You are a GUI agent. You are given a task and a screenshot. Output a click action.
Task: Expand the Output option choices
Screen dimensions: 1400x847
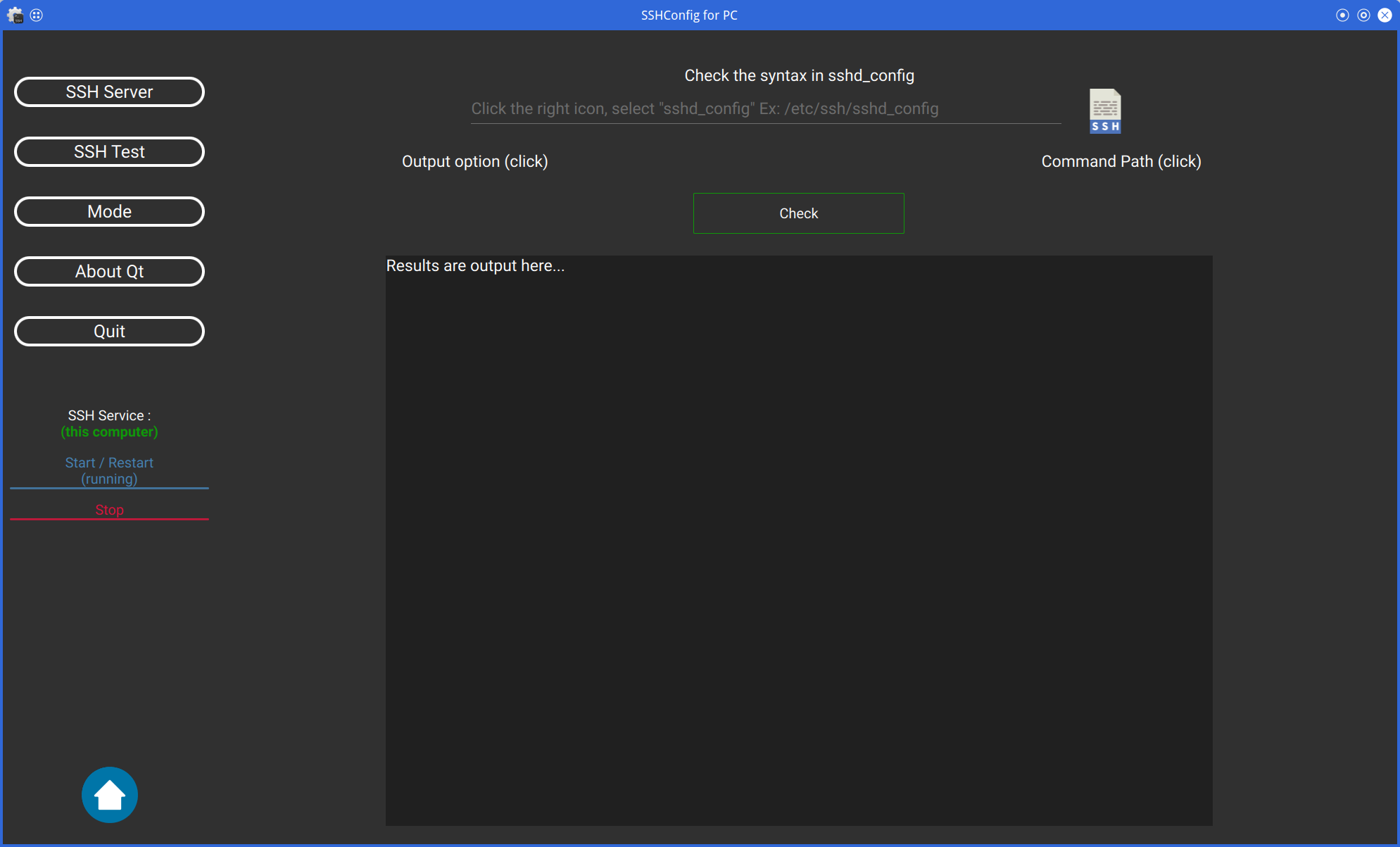coord(474,161)
